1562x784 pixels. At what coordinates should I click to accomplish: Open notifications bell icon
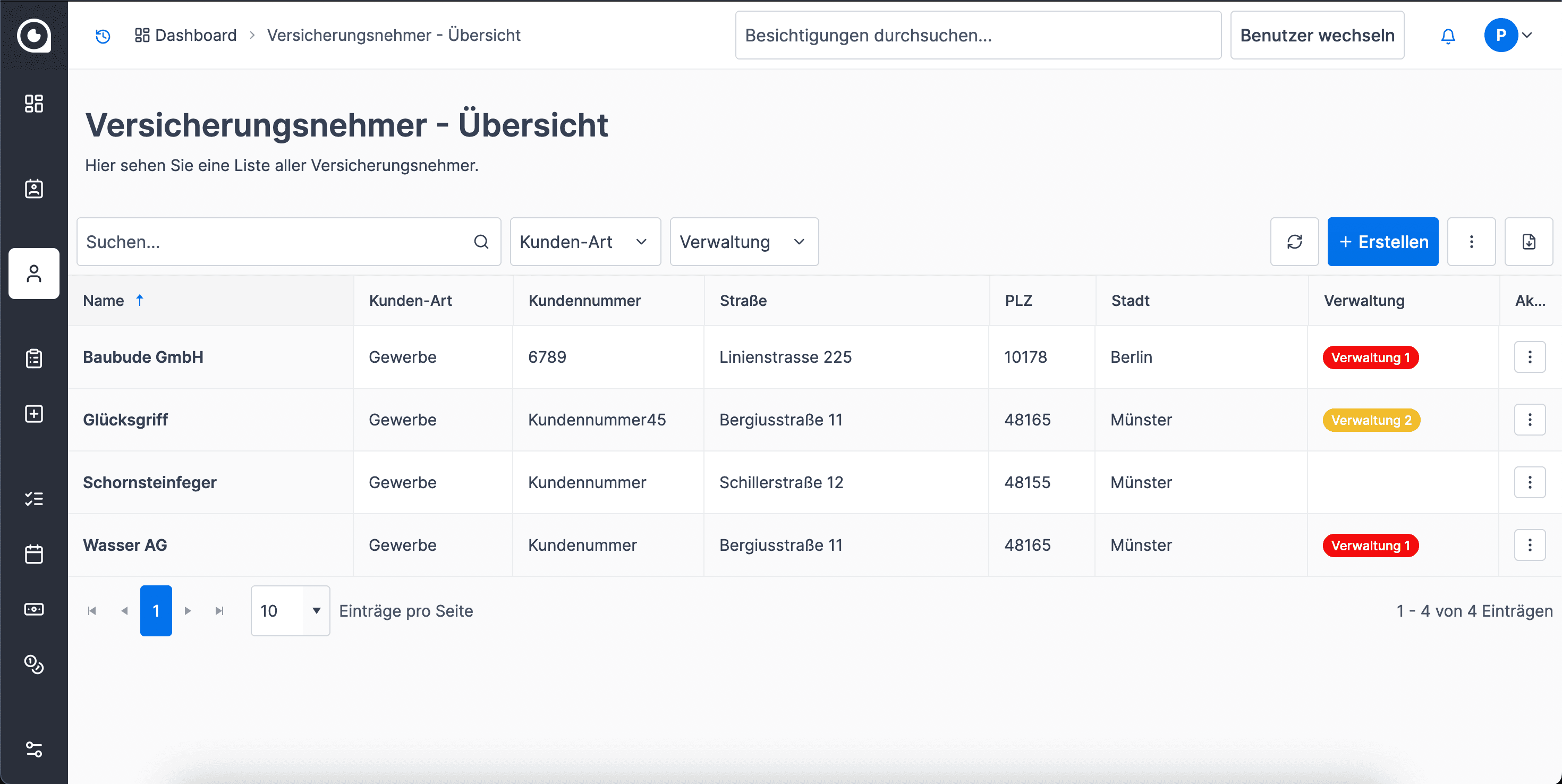1447,36
